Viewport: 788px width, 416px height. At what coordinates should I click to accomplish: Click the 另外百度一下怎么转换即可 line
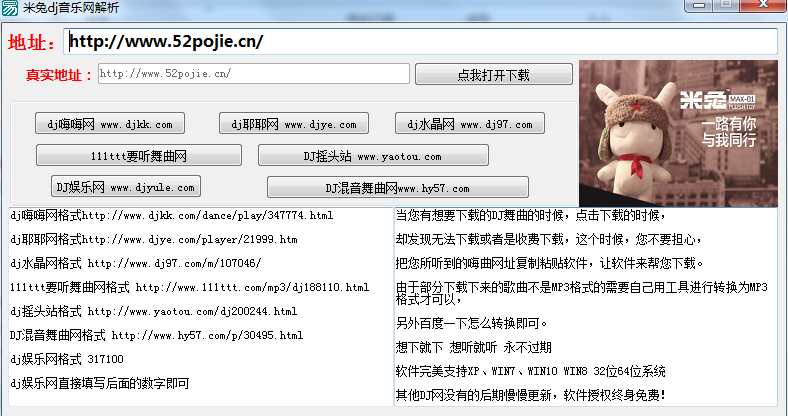point(472,323)
